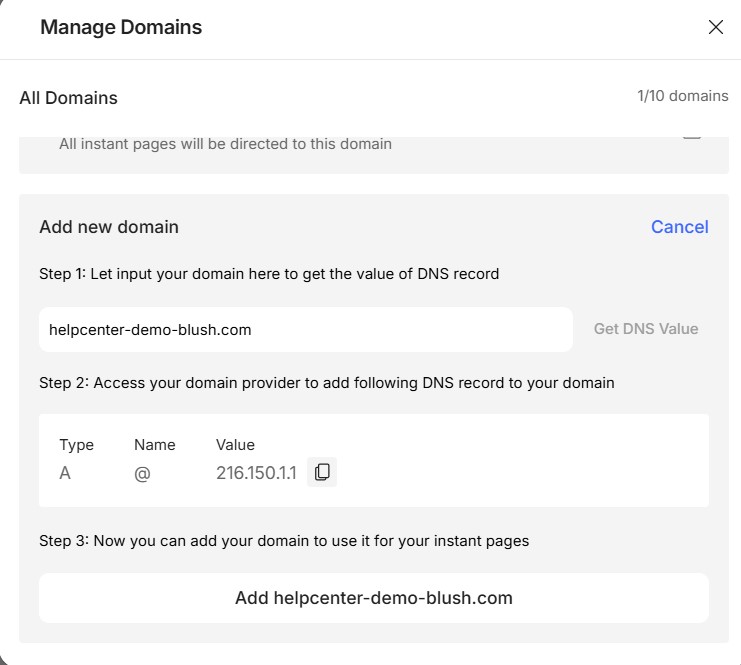Screen dimensions: 741x665
Task: Click the Value column header
Action: click(x=235, y=445)
